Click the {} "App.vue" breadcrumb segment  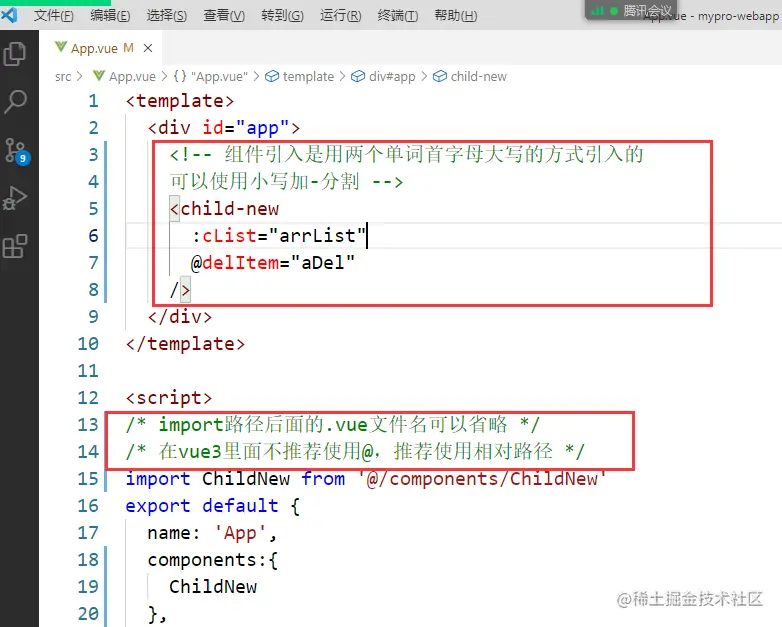point(210,76)
